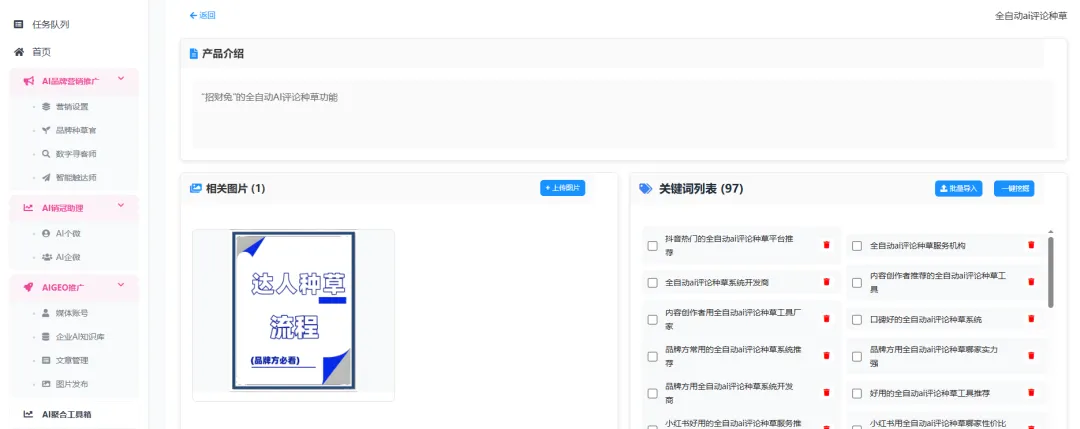Click the 批量导入 button
The width and height of the screenshot is (1080, 429).
click(x=958, y=189)
